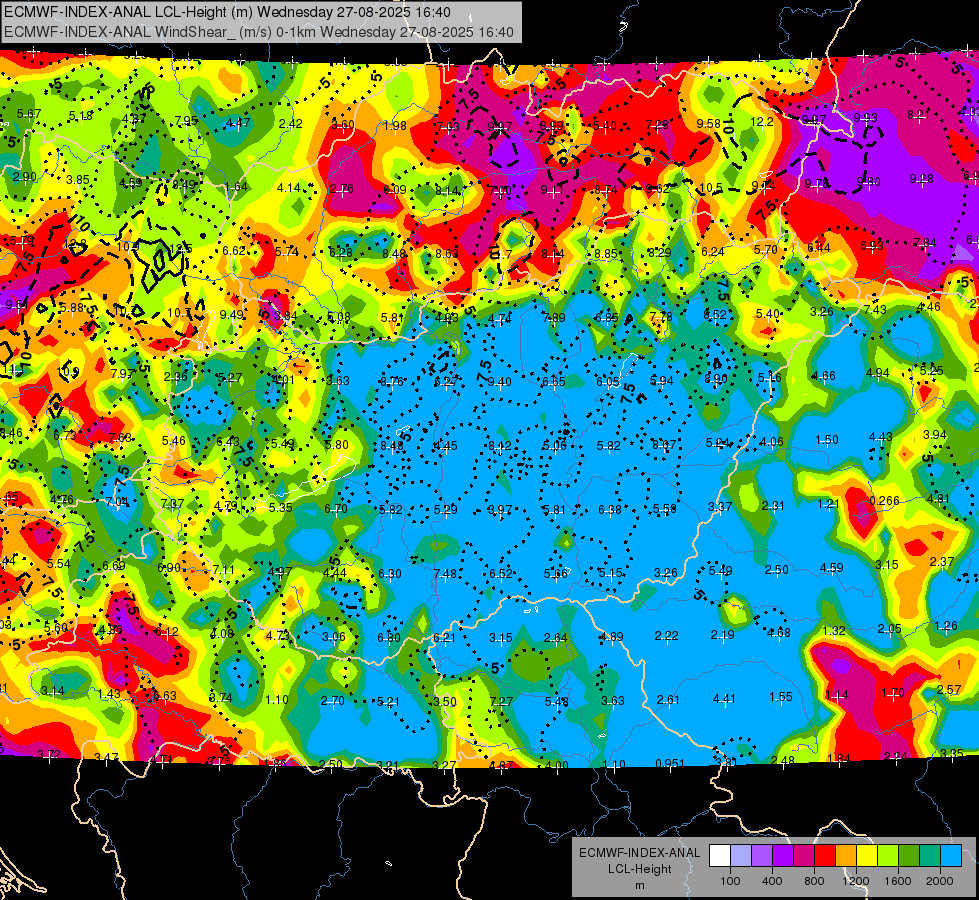979x900 pixels.
Task: Click the legend unit label m
Action: (x=639, y=886)
